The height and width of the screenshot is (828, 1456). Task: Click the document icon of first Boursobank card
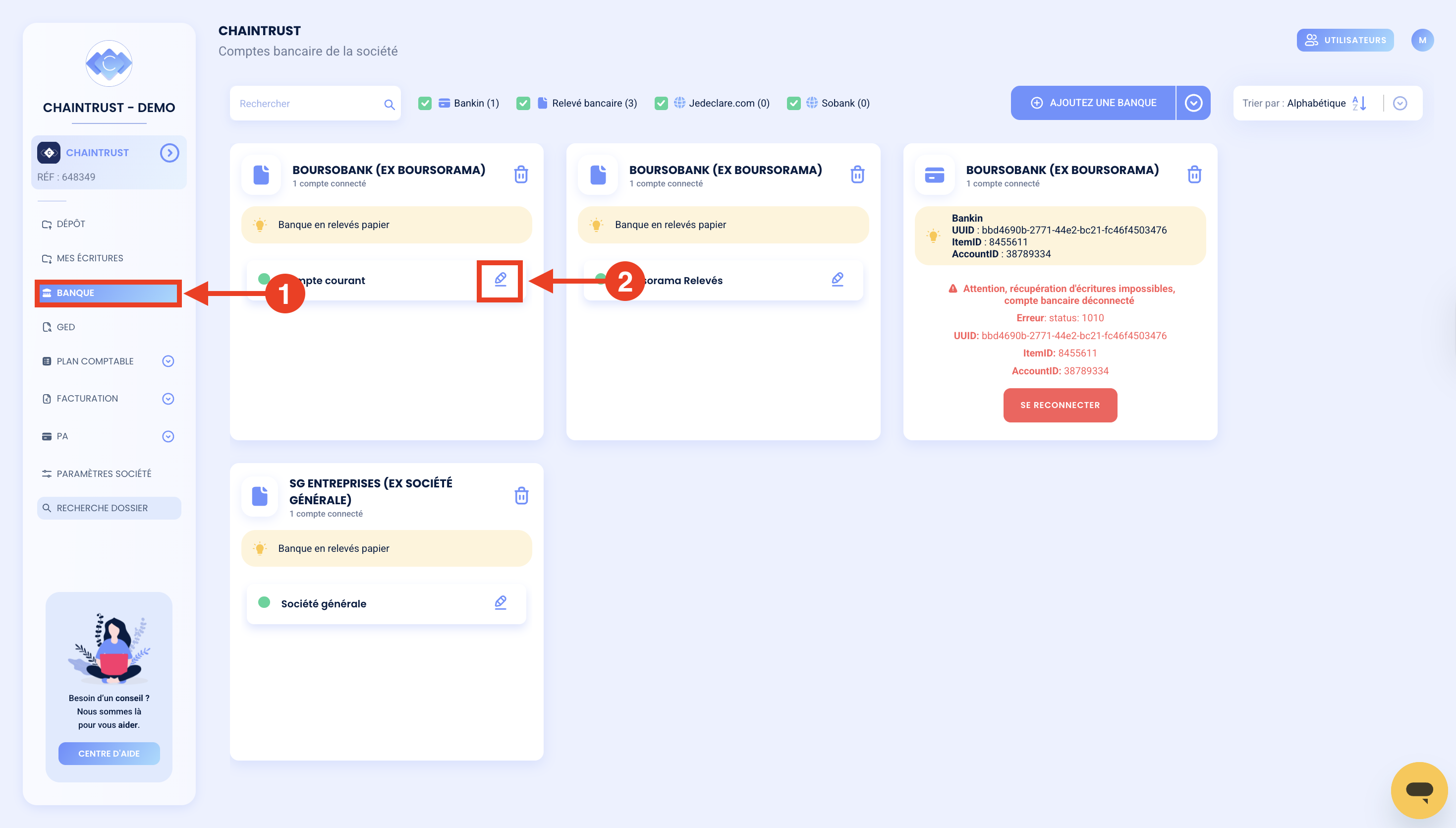tap(261, 175)
